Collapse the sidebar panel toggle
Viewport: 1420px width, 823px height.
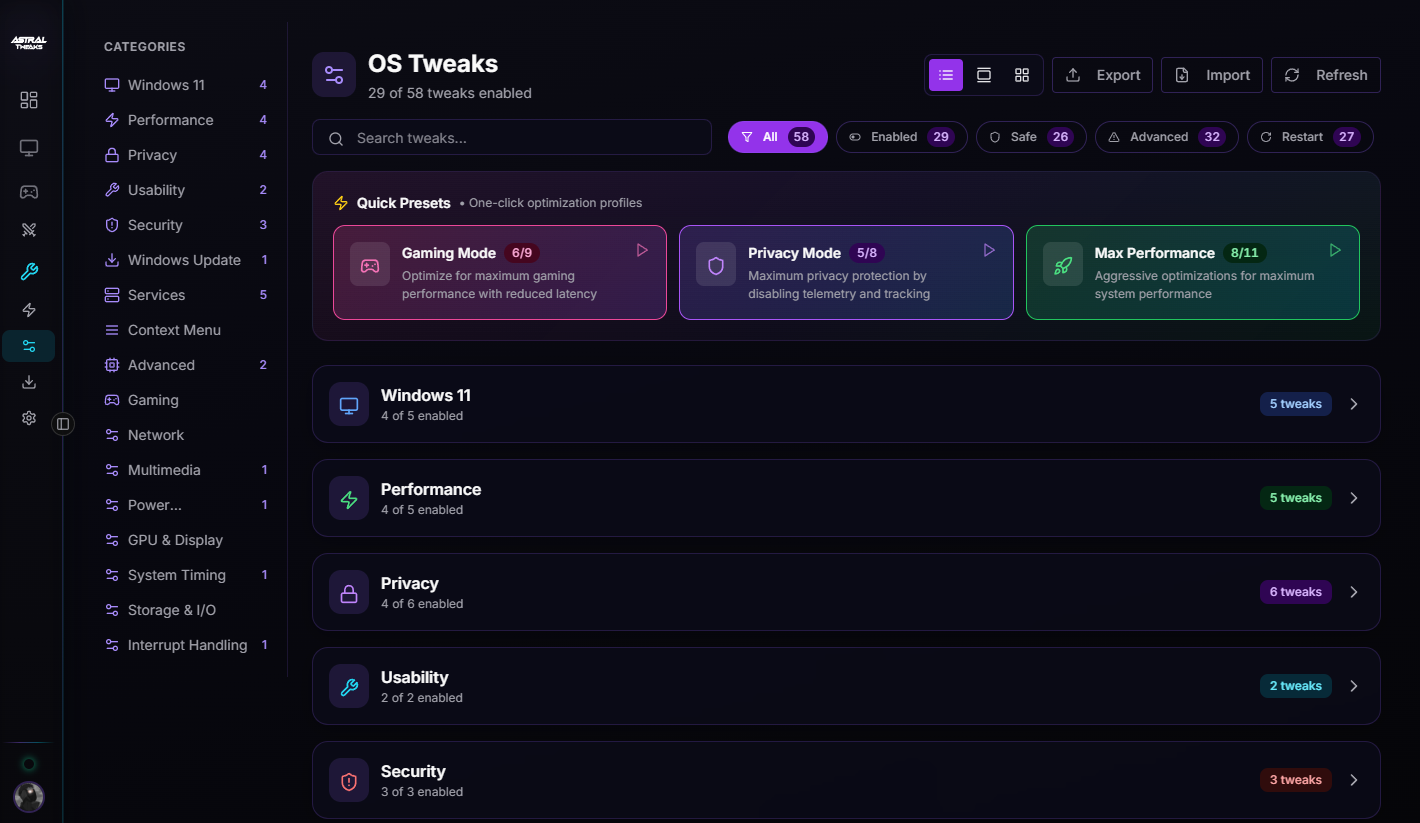(63, 424)
